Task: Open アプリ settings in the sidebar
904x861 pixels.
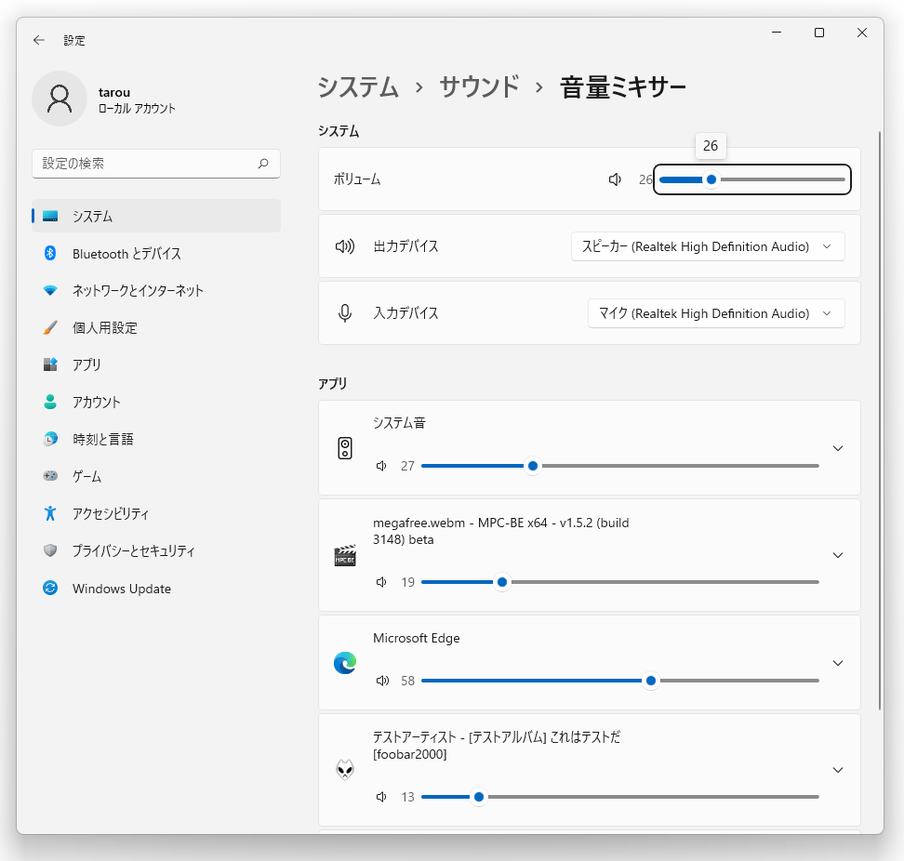Action: point(156,364)
